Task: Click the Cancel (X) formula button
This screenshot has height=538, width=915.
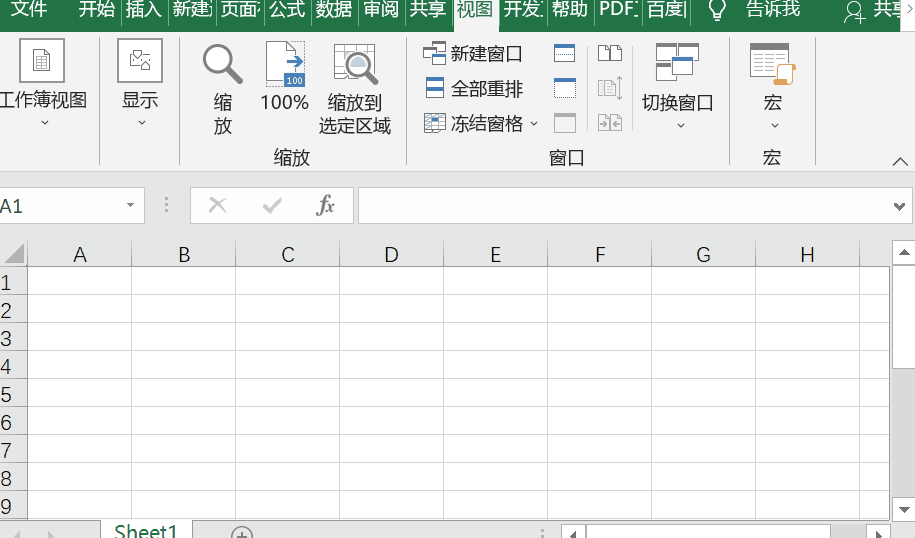Action: pos(217,205)
